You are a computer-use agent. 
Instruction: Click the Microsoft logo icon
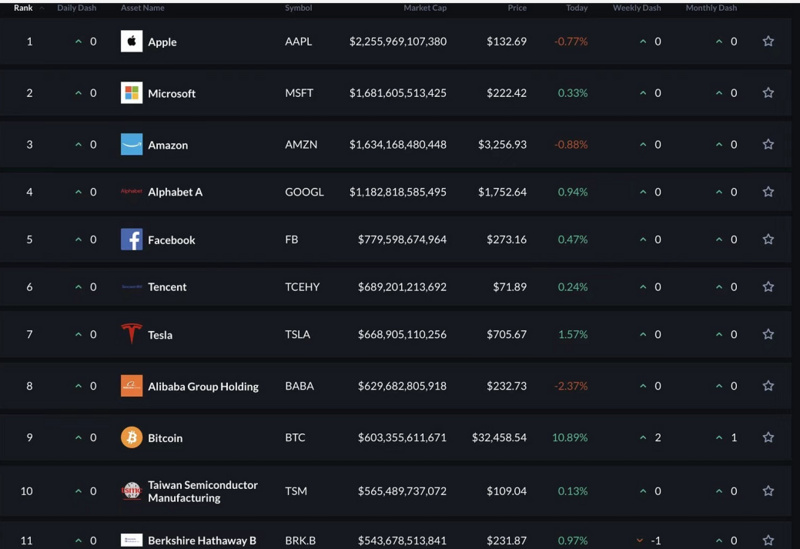(x=132, y=93)
